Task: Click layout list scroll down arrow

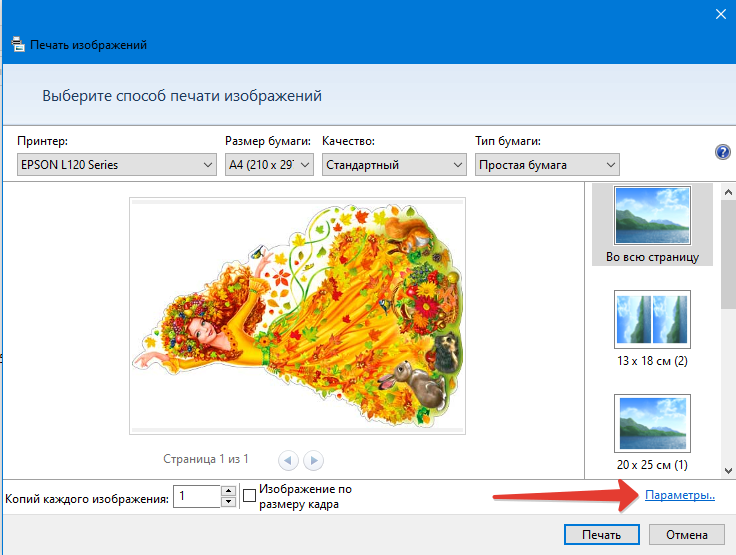Action: click(728, 470)
